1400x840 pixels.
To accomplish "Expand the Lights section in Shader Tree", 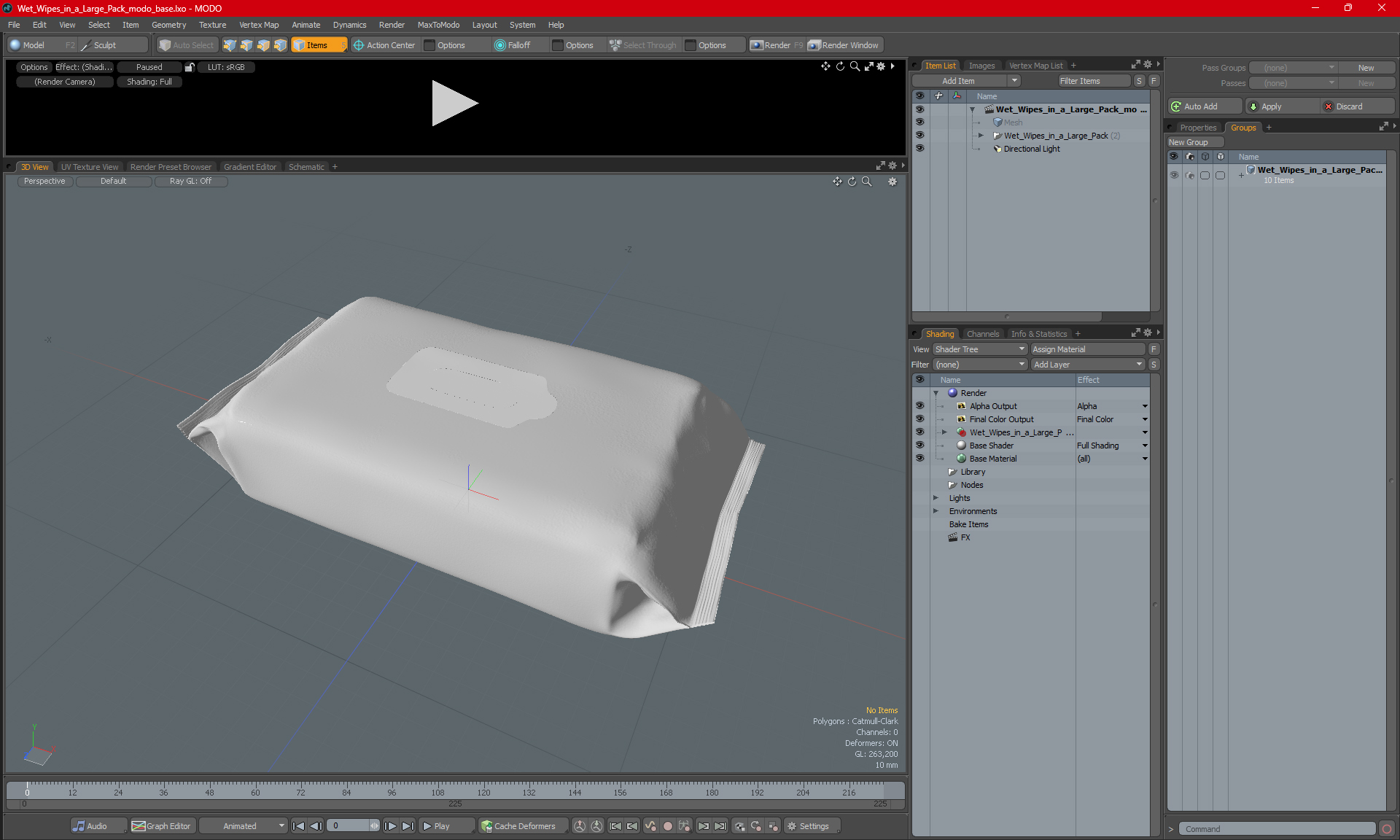I will 936,498.
